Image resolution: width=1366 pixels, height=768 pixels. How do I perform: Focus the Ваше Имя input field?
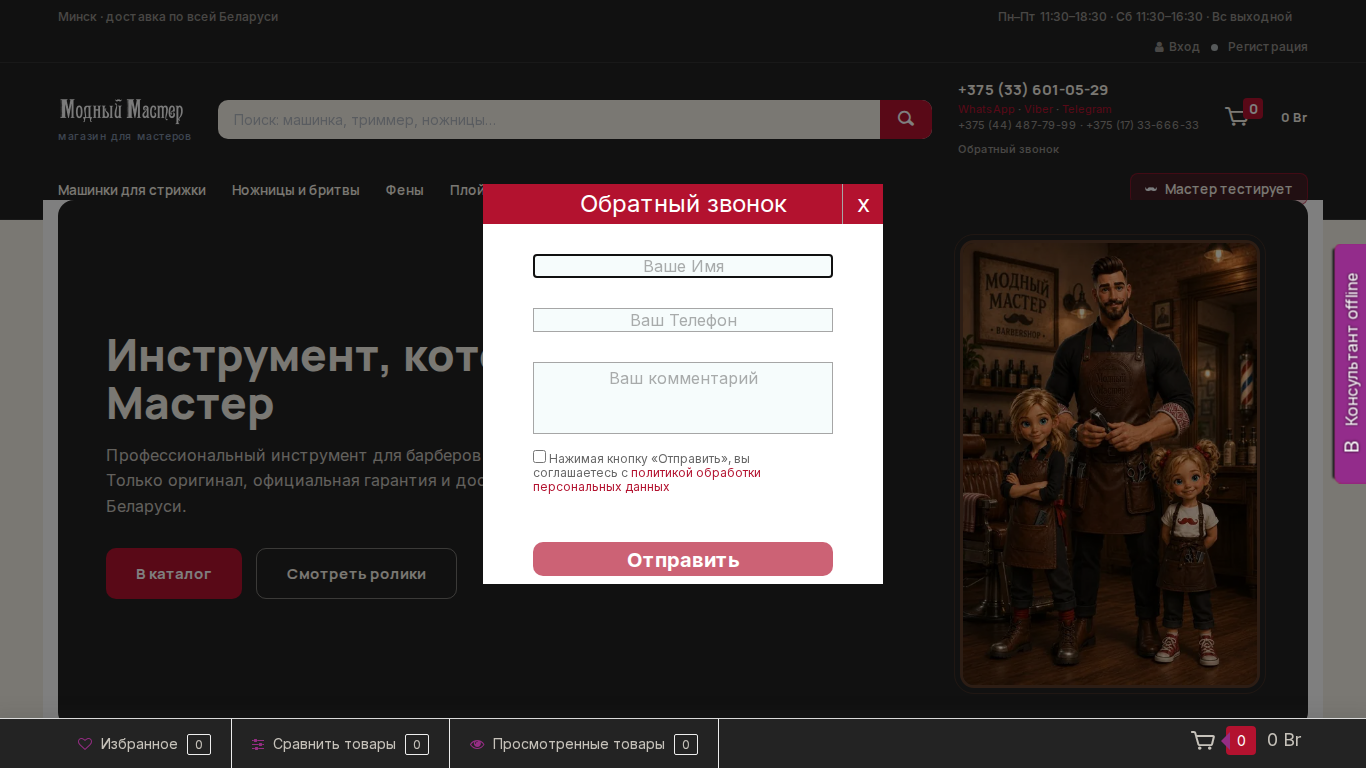tap(683, 266)
